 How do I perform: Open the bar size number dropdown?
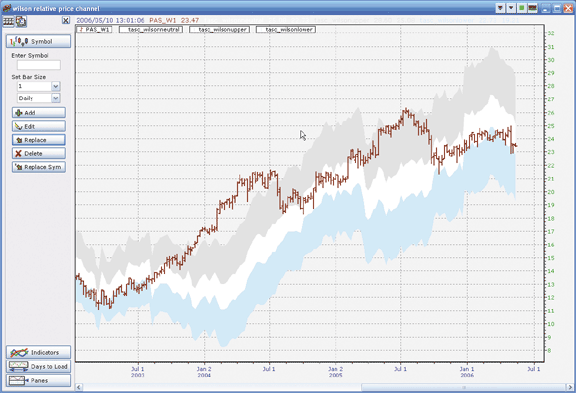55,86
